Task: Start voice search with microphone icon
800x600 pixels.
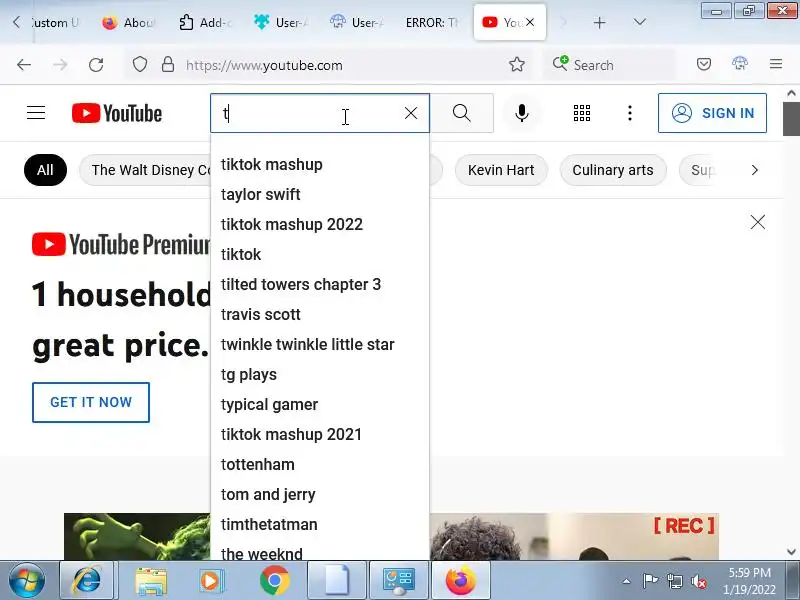Action: click(x=521, y=113)
